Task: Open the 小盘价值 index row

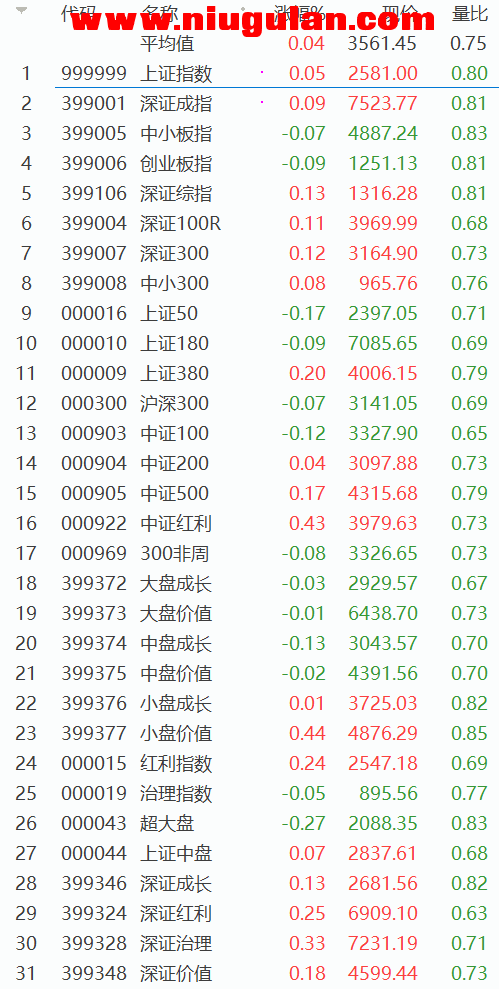Action: [249, 733]
